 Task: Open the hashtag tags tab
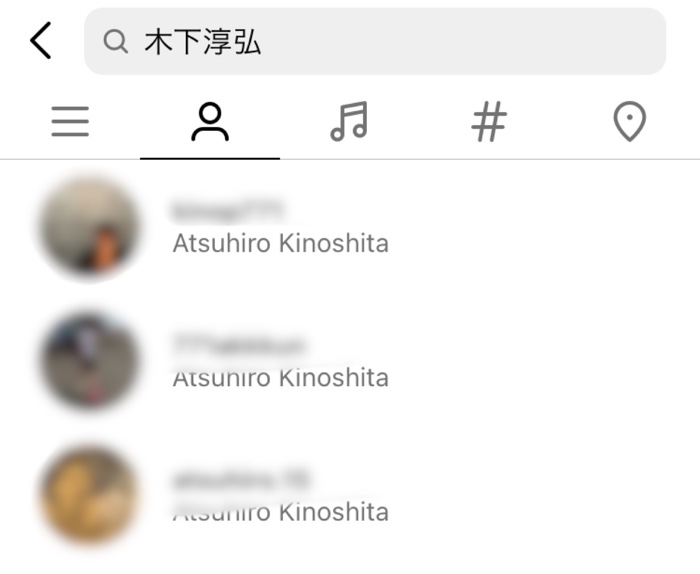tap(489, 121)
